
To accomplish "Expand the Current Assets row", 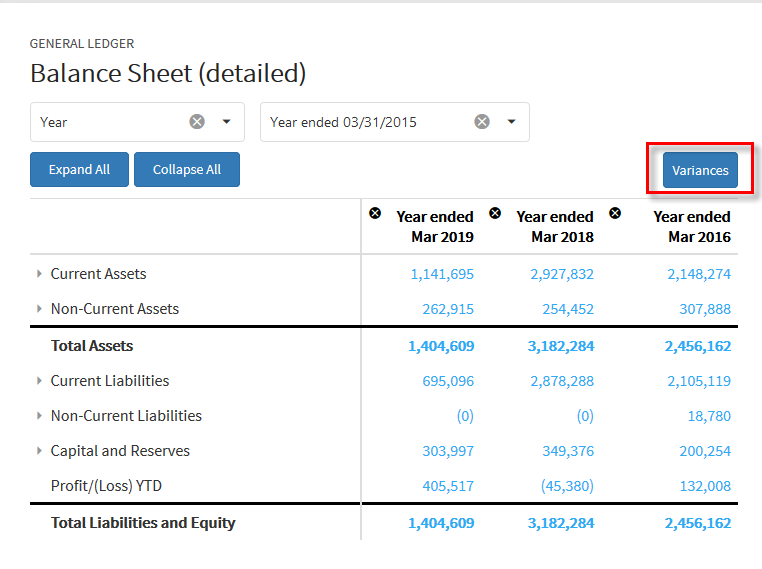I will click(x=39, y=274).
